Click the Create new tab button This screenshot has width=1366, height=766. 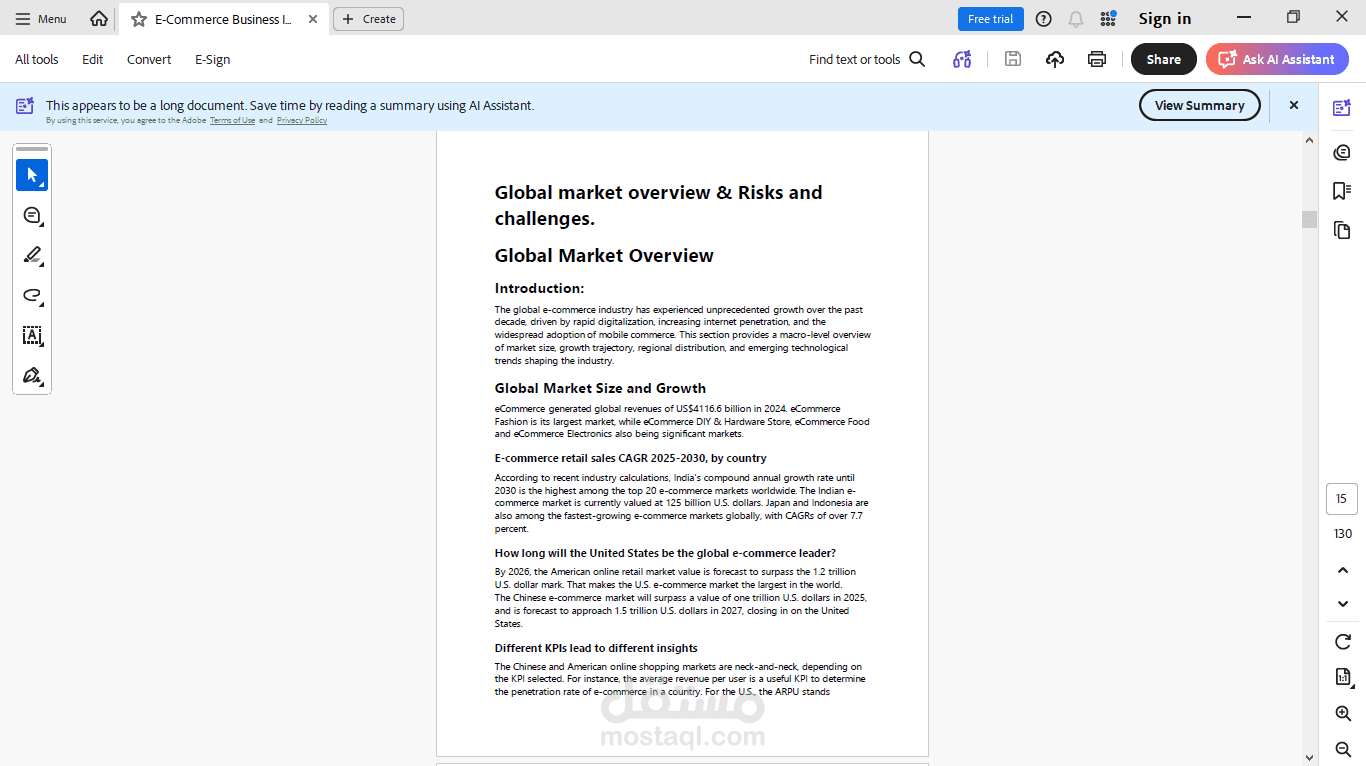point(368,19)
